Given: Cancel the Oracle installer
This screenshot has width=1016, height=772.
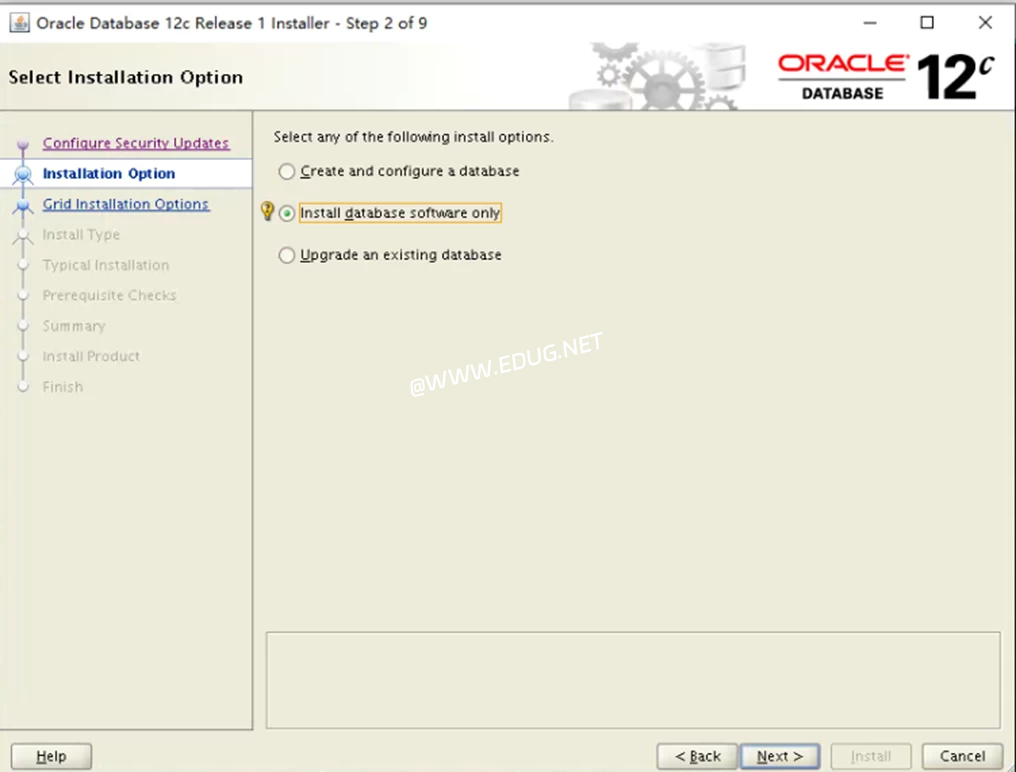Looking at the screenshot, I should (962, 756).
